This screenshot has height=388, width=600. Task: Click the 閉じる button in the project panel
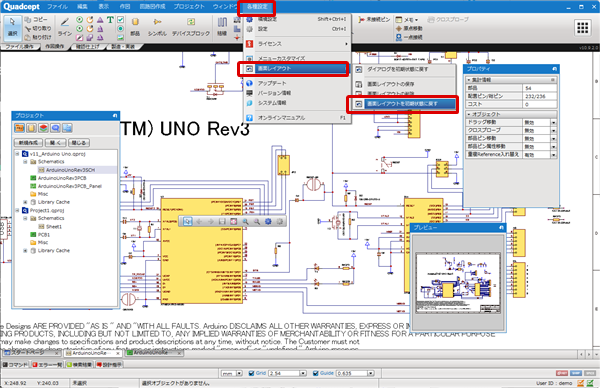(x=79, y=143)
